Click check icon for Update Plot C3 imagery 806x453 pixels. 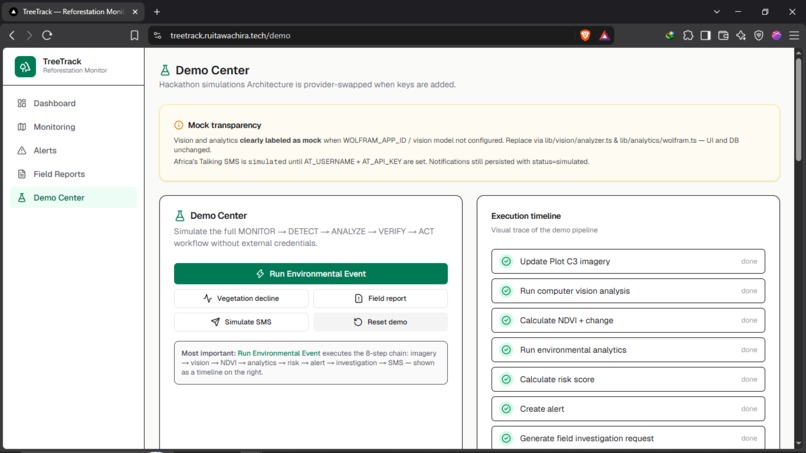(x=506, y=262)
